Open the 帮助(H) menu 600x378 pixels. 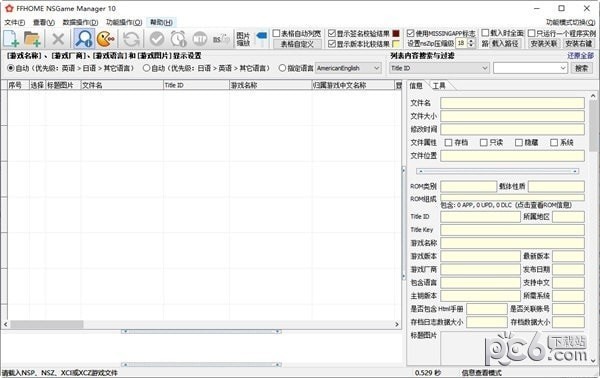coord(161,22)
